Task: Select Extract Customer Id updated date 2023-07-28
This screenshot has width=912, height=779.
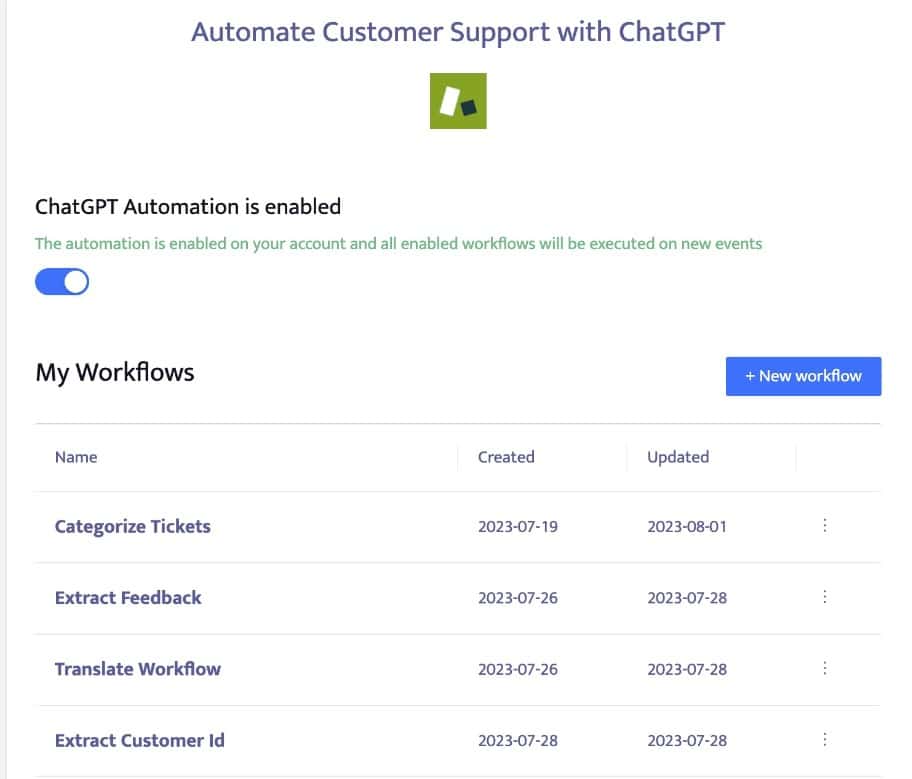Action: 687,741
